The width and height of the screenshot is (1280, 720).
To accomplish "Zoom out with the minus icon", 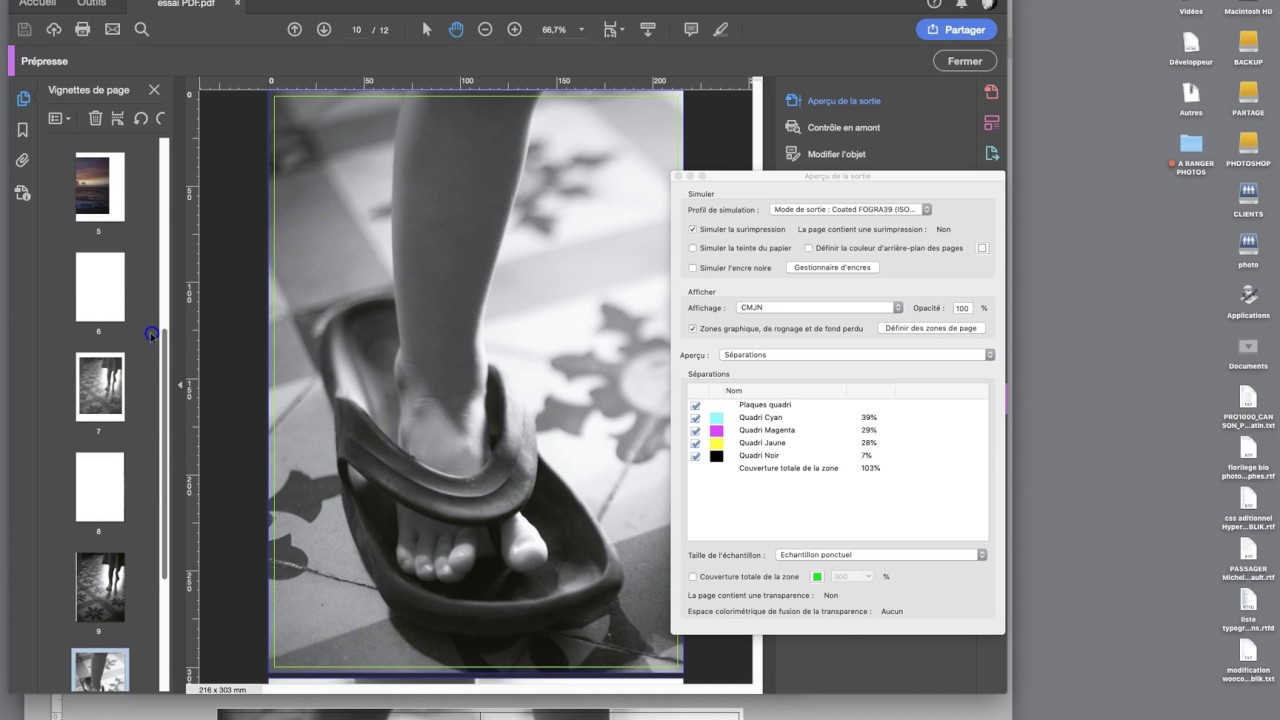I will point(485,30).
